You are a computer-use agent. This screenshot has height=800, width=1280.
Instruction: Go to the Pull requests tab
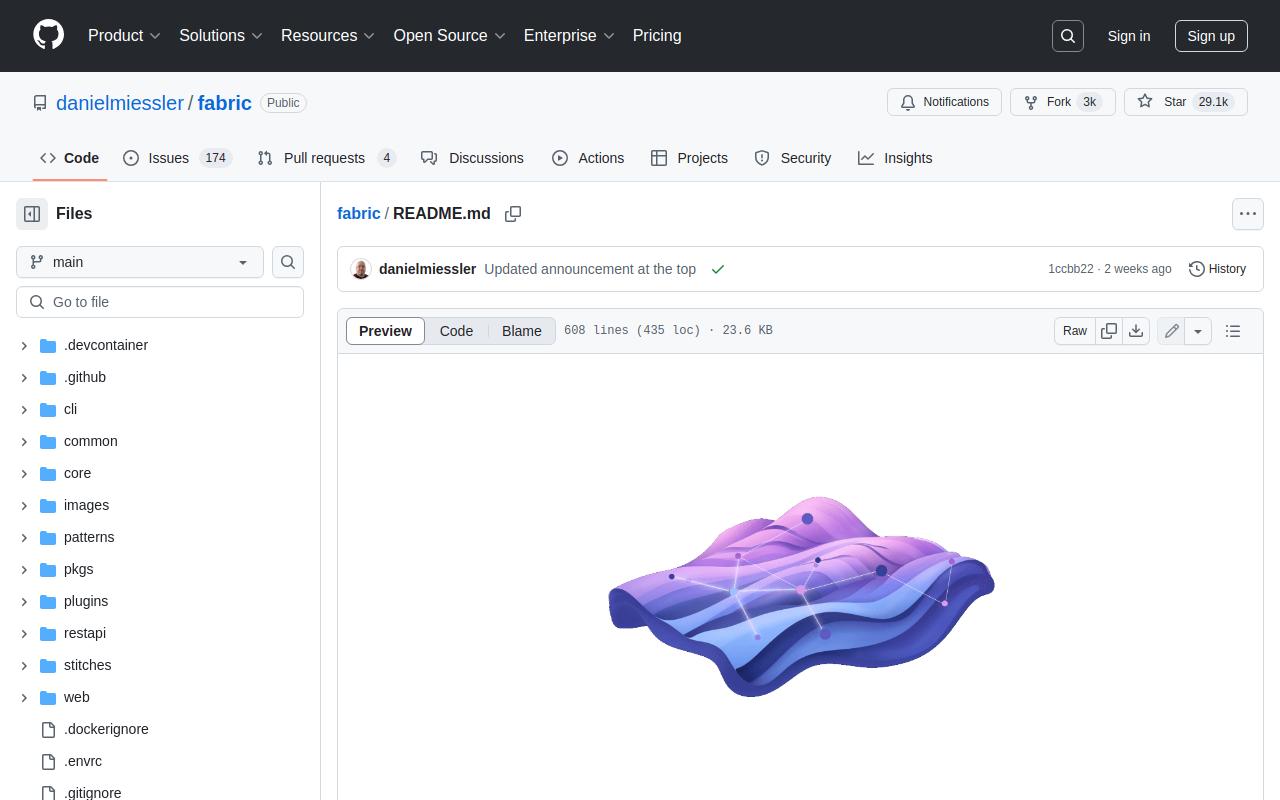coord(324,158)
